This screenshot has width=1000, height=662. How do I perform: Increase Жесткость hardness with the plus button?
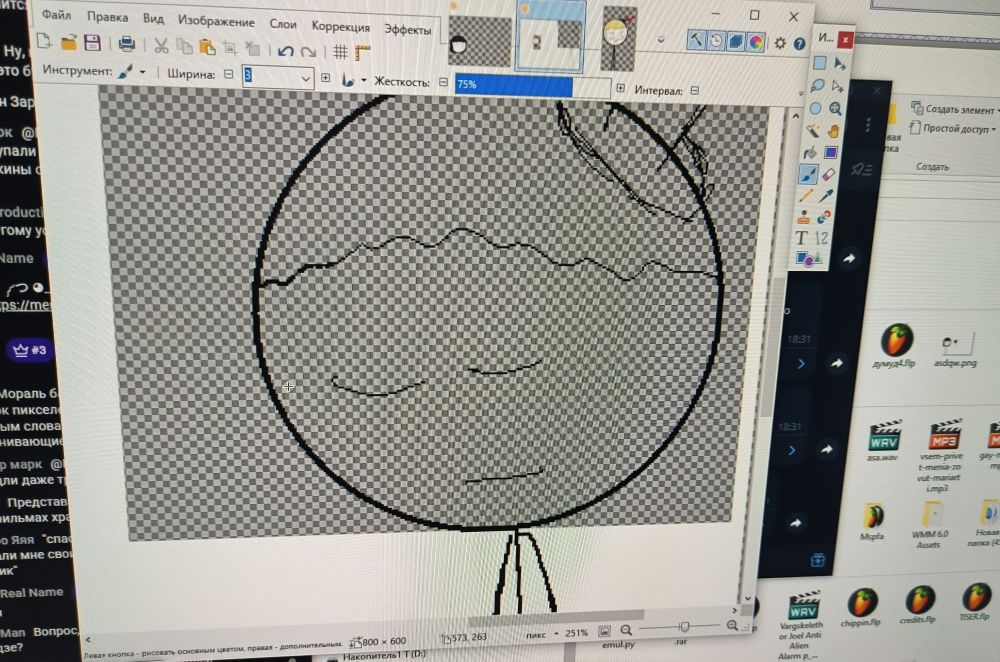pos(620,88)
